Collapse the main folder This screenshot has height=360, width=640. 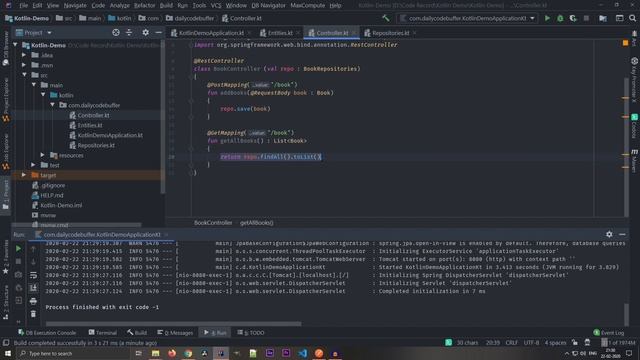tap(34, 85)
